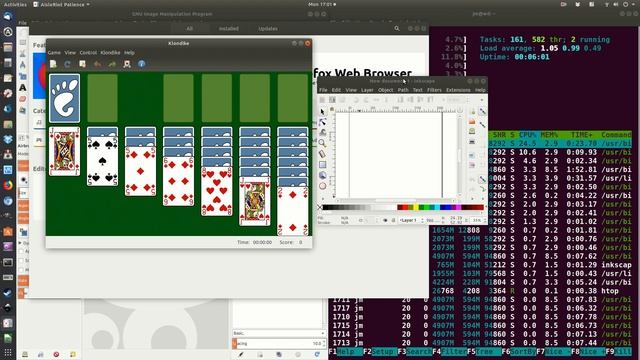Open Terminal from the Ubuntu dock
Image resolution: width=640 pixels, height=360 pixels.
pos(8,262)
